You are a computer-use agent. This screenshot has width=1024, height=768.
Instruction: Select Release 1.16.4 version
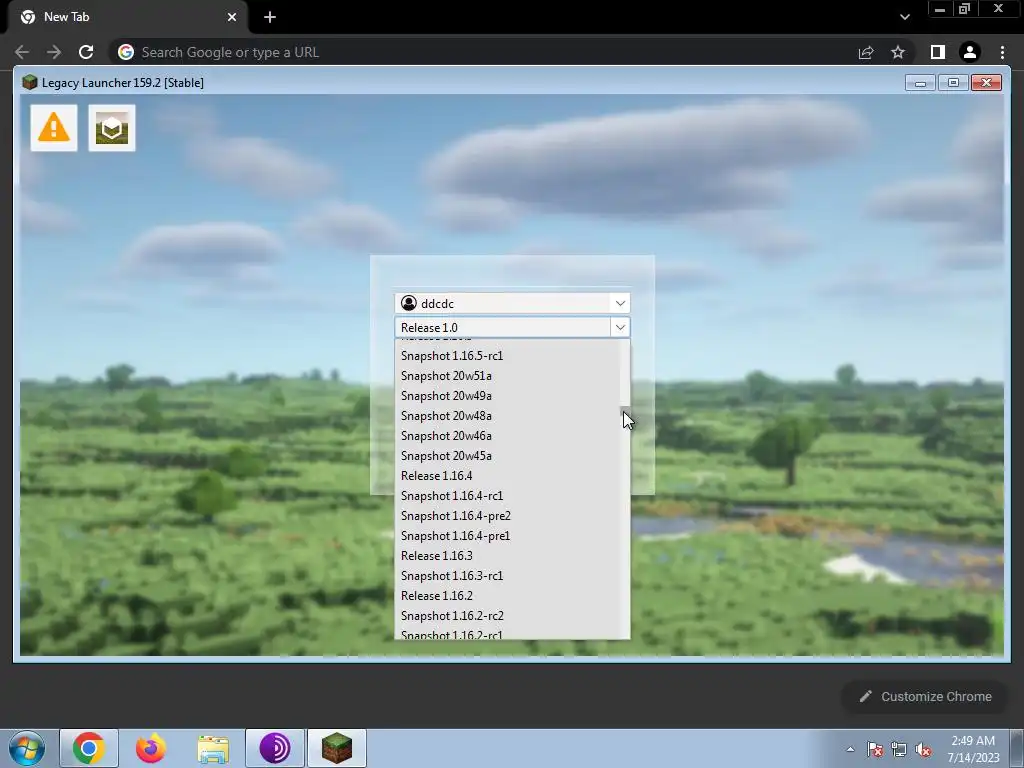507,476
